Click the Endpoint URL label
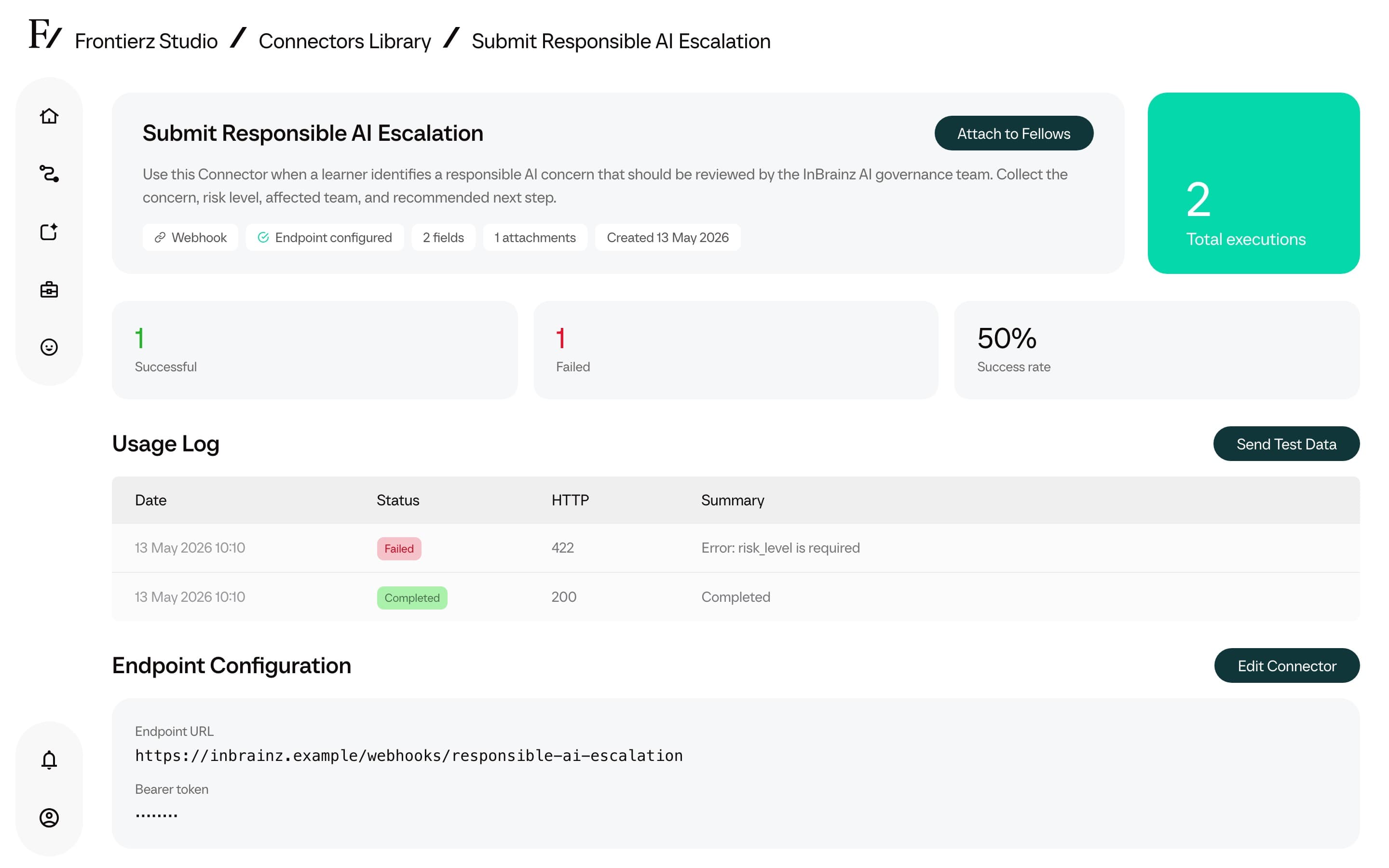The height and width of the screenshot is (868, 1389). (x=174, y=732)
